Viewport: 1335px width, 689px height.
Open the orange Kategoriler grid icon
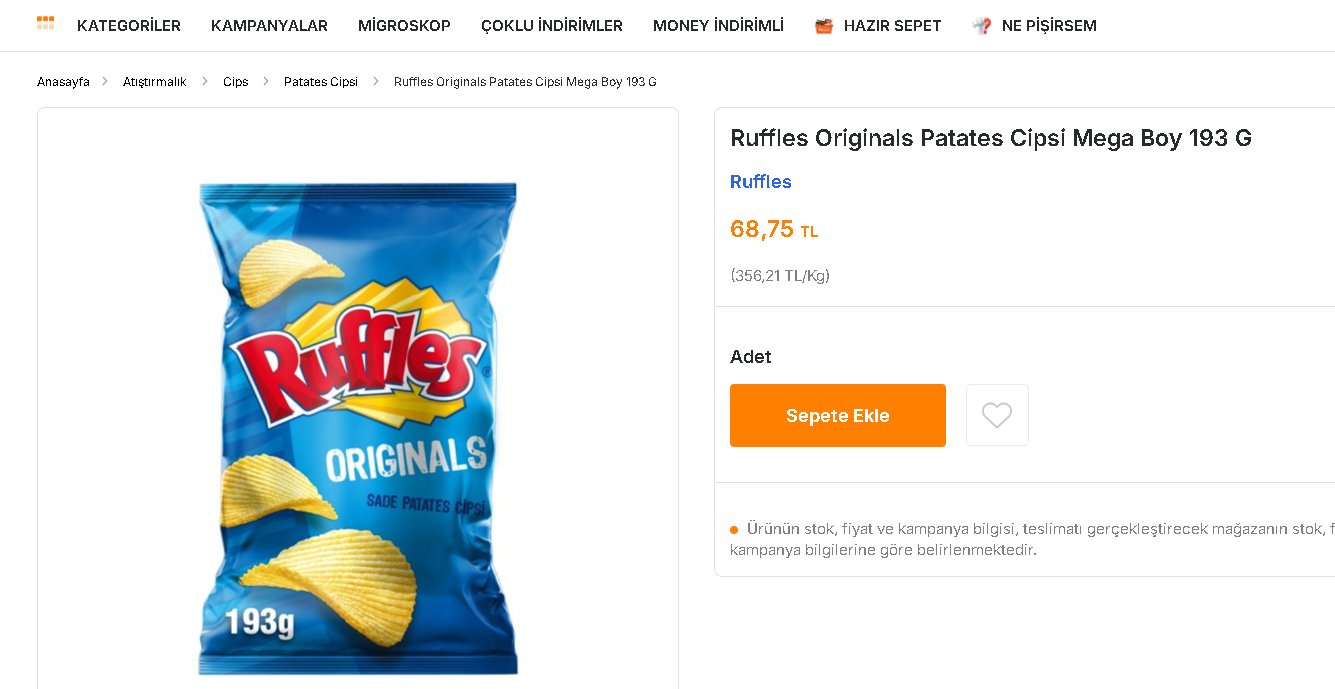coord(45,23)
